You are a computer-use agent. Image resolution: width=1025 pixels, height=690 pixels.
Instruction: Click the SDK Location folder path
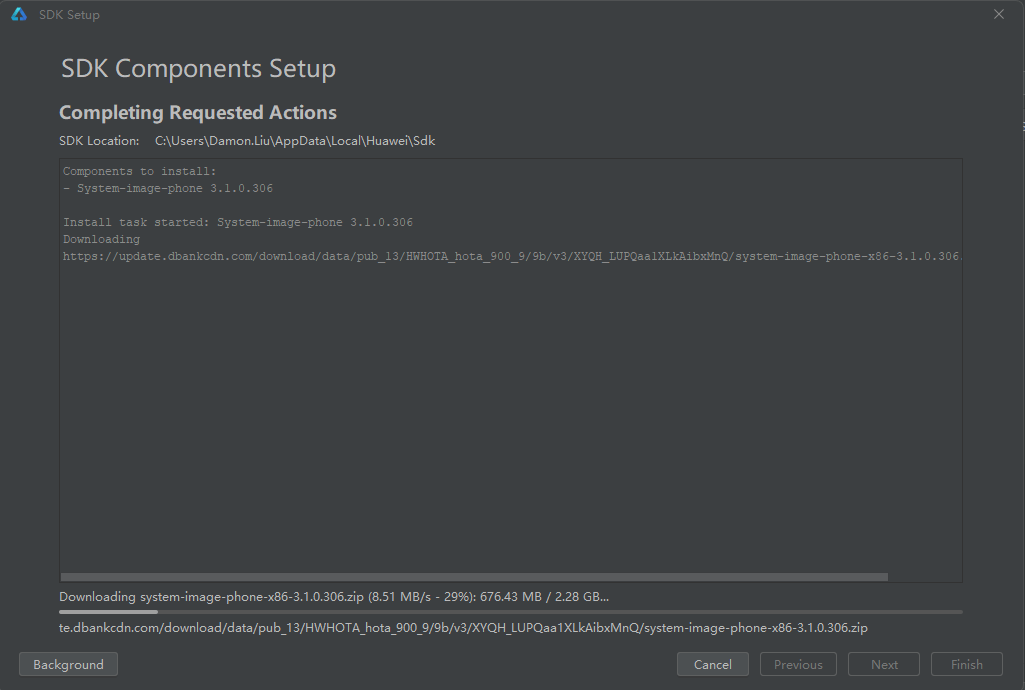295,141
